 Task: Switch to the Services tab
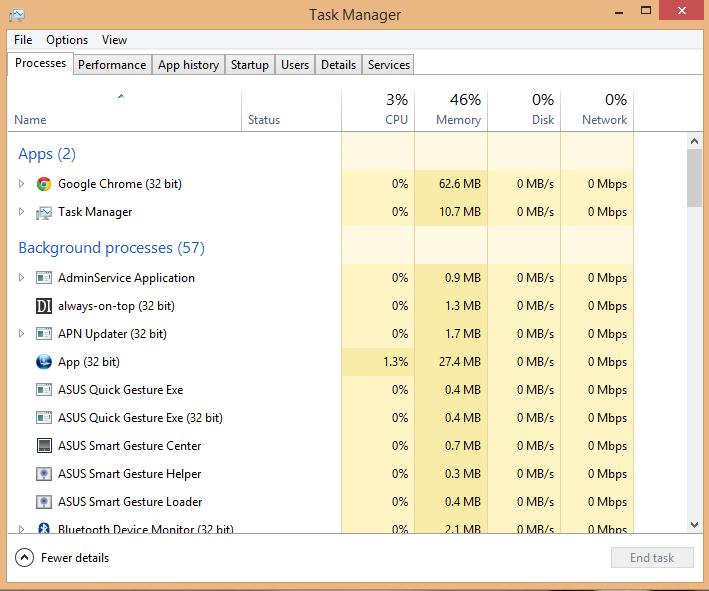[389, 65]
